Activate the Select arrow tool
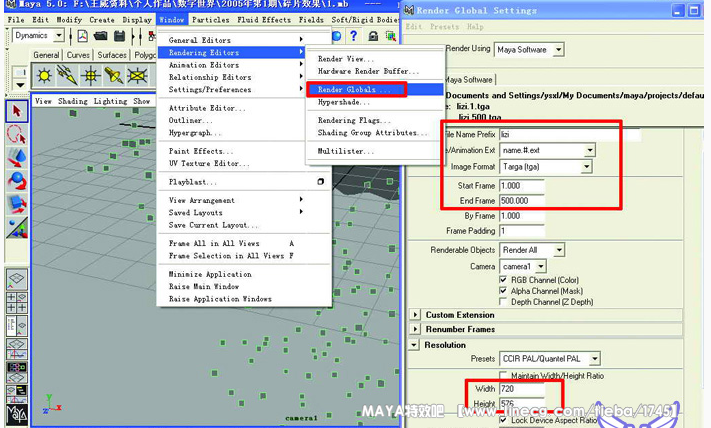The image size is (711, 428). (17, 111)
